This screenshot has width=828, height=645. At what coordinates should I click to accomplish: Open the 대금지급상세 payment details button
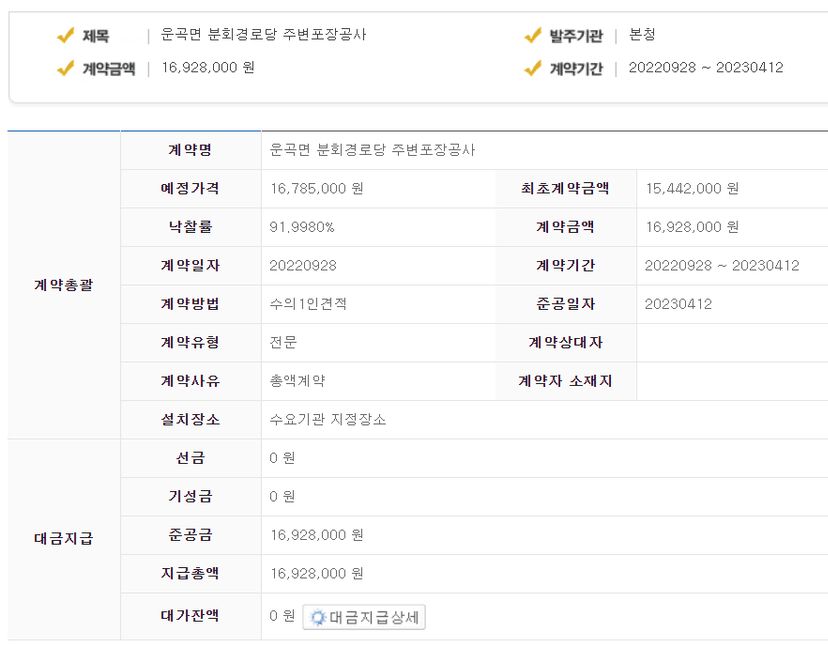[x=364, y=617]
